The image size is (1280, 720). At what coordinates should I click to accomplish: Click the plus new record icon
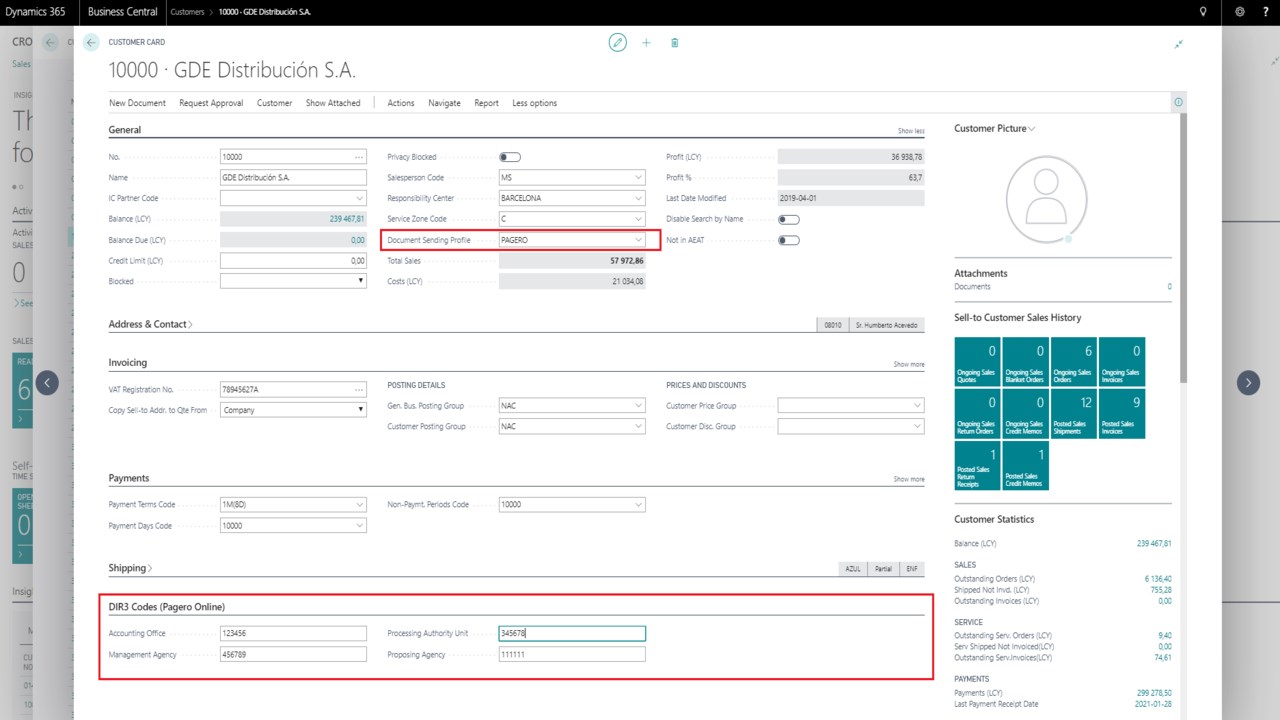(x=646, y=43)
